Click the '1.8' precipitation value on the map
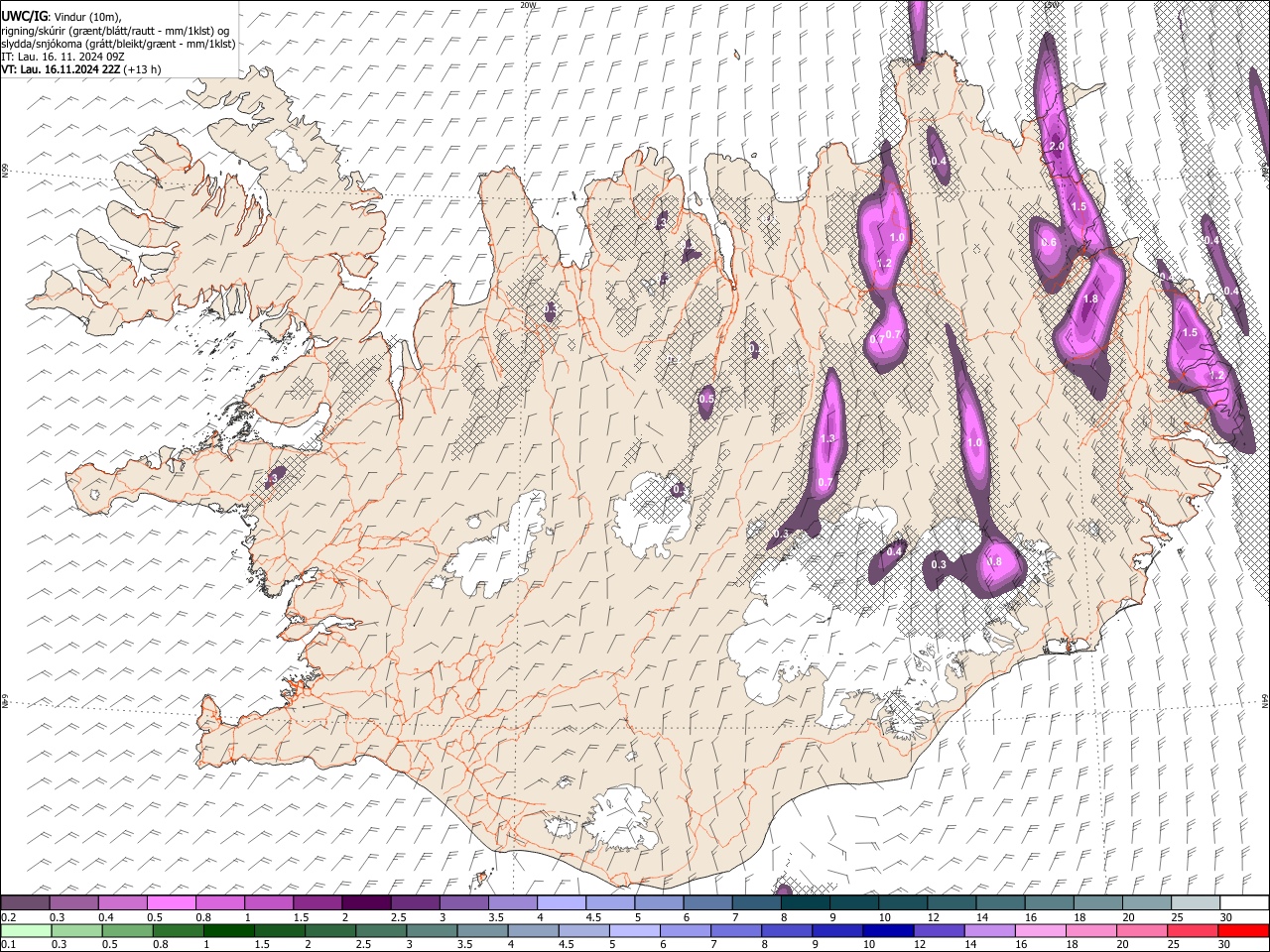Screen dimensions: 1270x952 tap(1091, 298)
